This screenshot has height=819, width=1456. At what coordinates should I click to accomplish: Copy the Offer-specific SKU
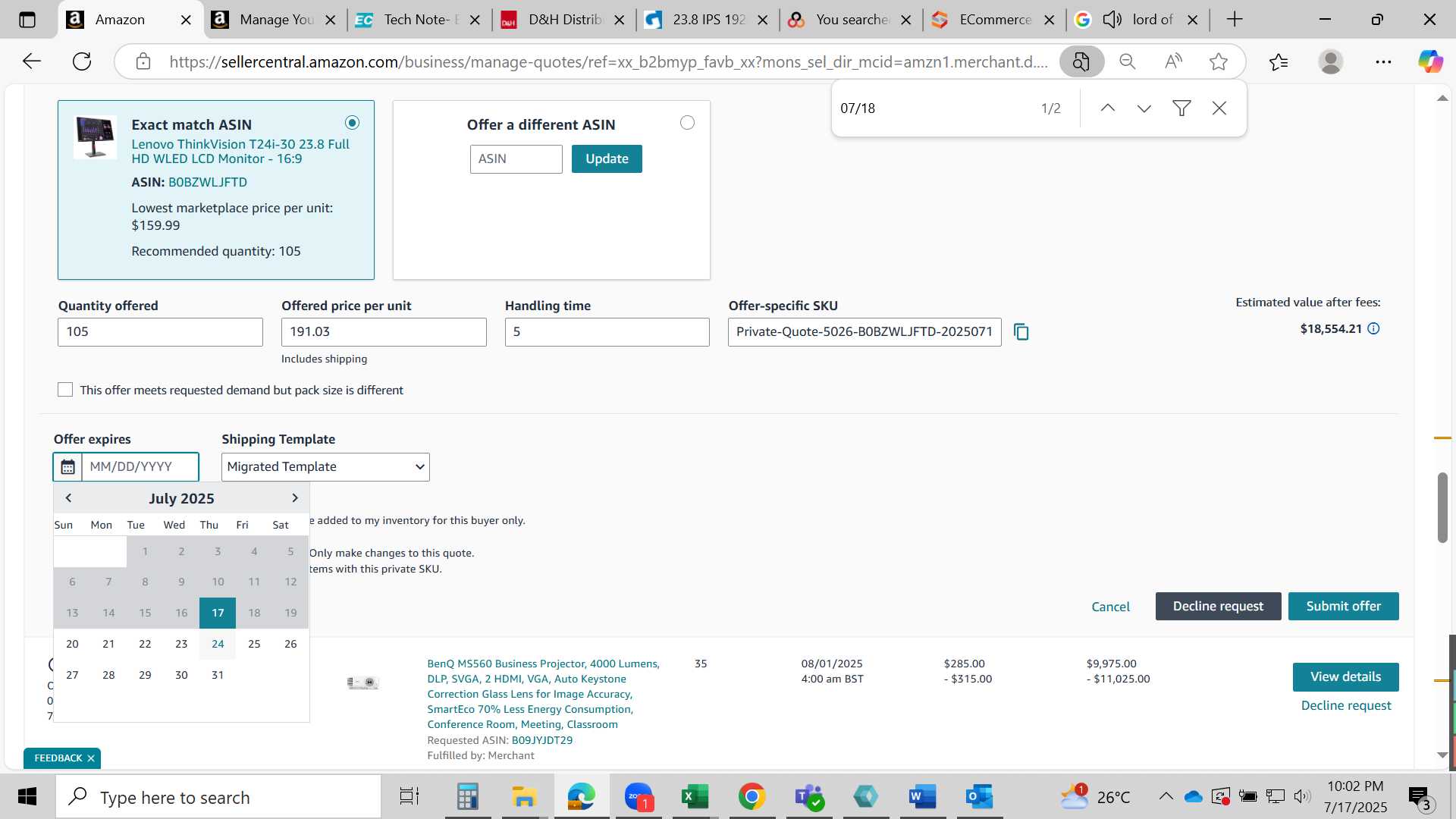click(x=1021, y=332)
